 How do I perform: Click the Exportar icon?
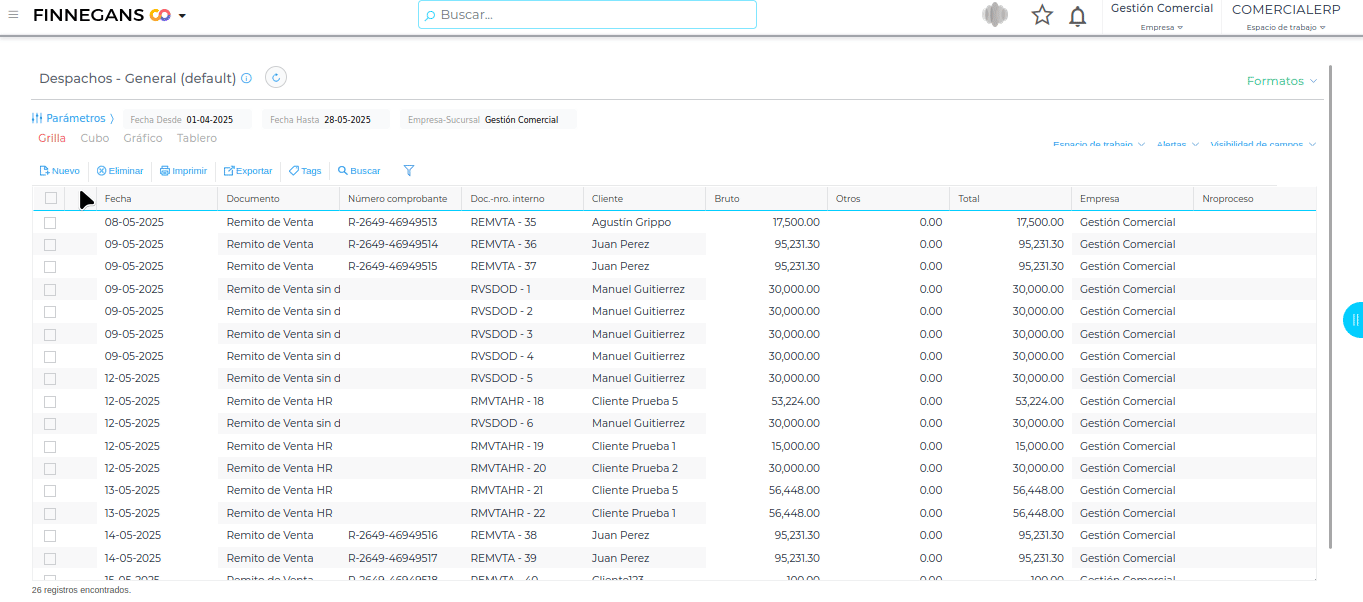(229, 171)
